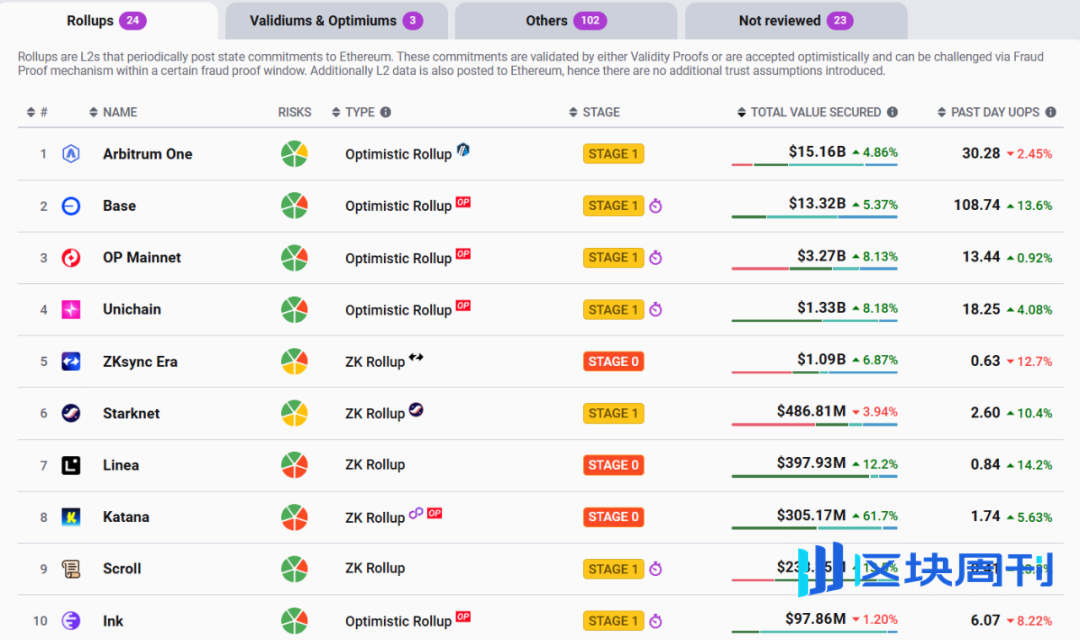Sort by PAST DAY UOPS column

[x=989, y=112]
